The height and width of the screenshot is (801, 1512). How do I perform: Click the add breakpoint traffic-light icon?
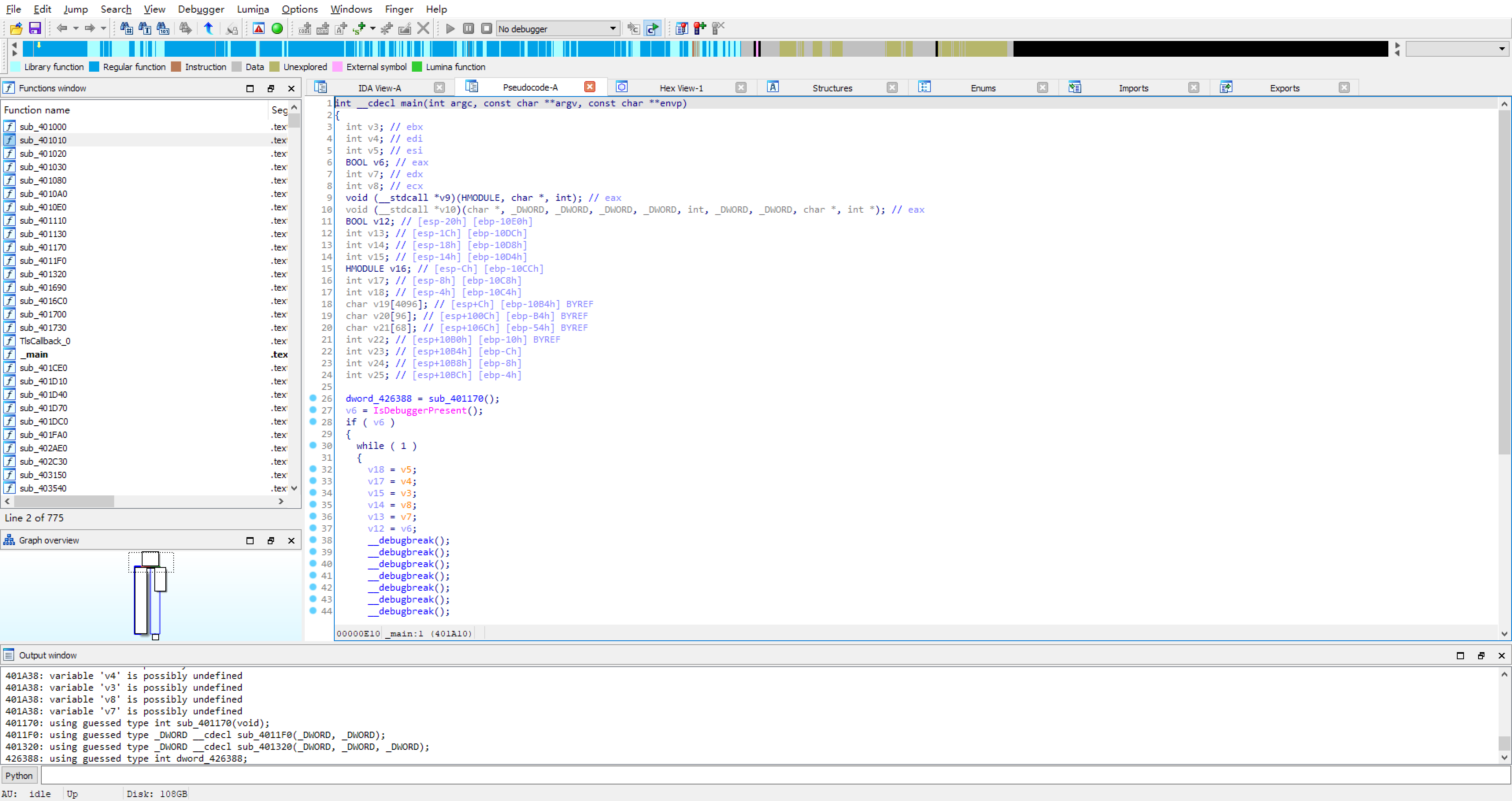point(700,28)
